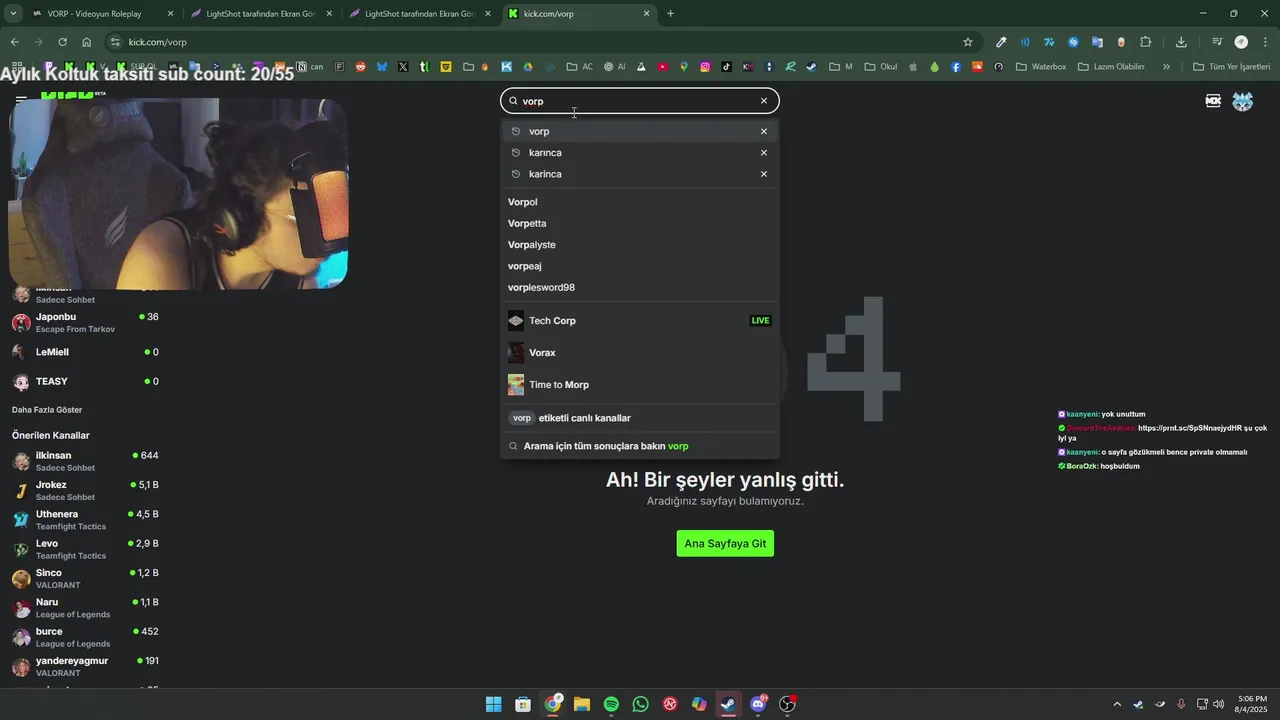Bookmark this page with the star icon
This screenshot has height=720, width=1280.
point(967,42)
